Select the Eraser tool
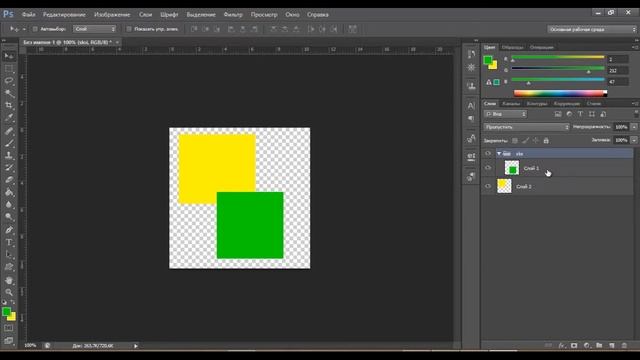 tap(9, 180)
